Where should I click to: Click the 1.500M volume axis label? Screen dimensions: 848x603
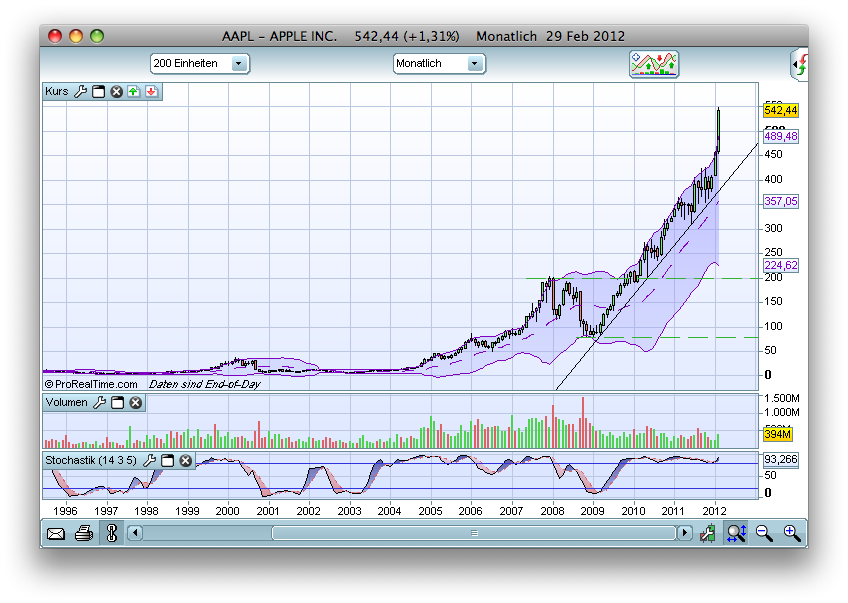[x=781, y=399]
